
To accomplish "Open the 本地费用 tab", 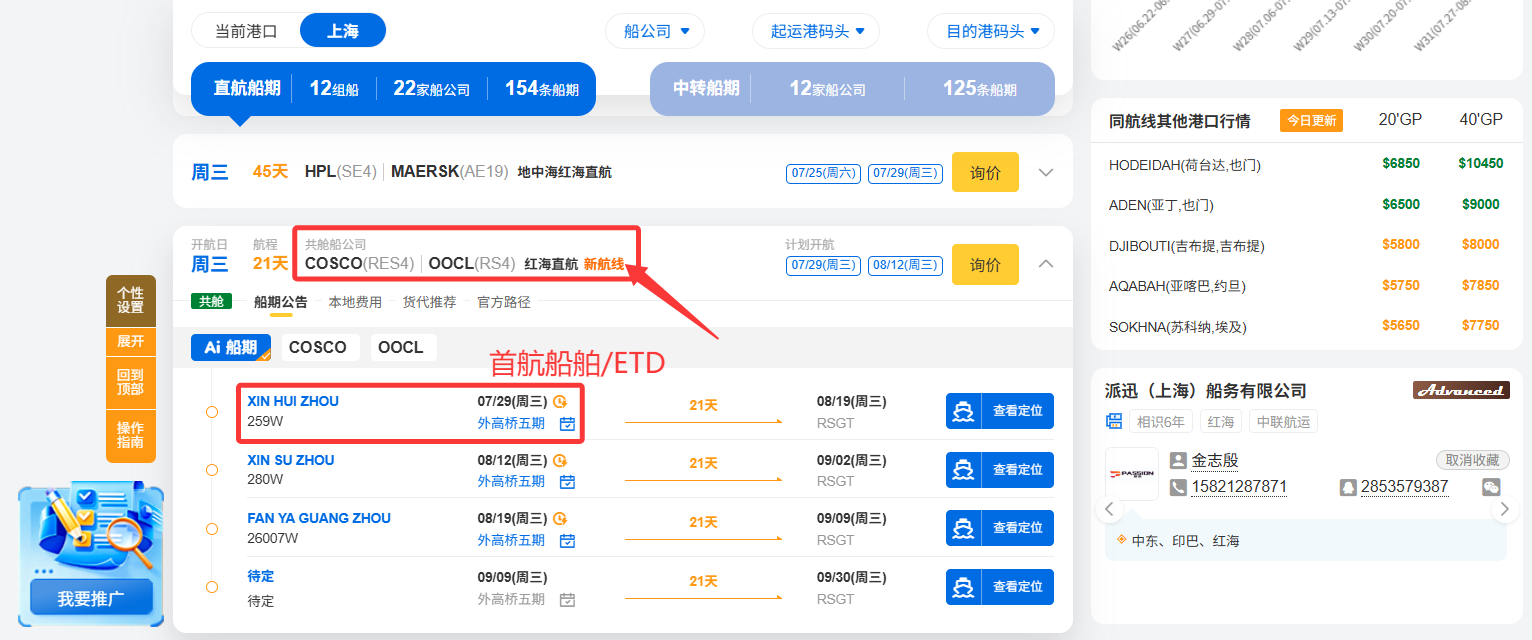I will coord(355,302).
